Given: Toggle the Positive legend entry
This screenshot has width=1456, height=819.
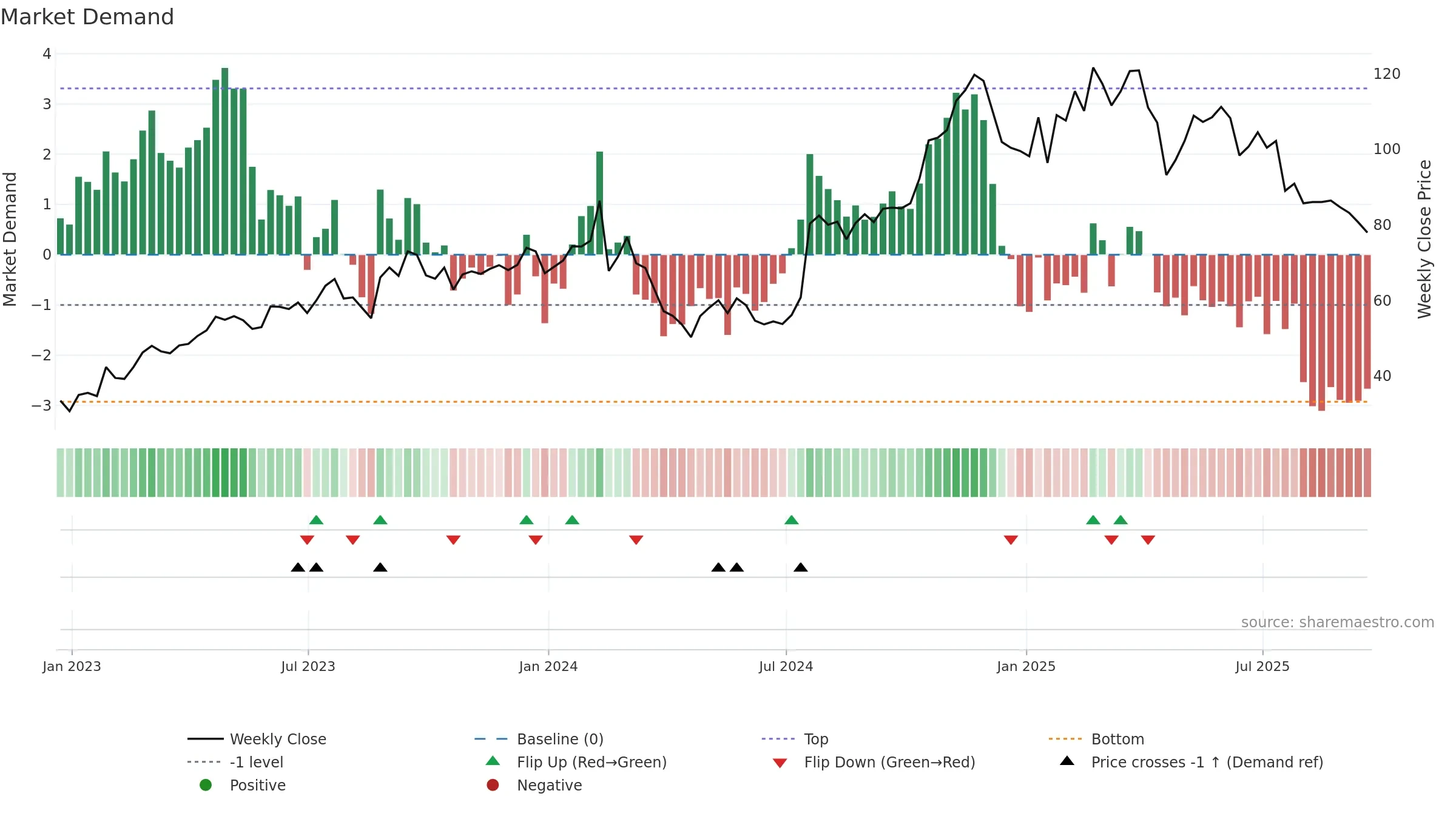Looking at the screenshot, I should pyautogui.click(x=243, y=785).
